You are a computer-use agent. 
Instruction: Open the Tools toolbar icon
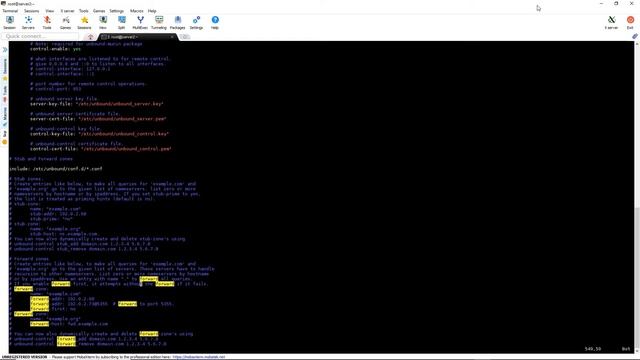coord(47,22)
